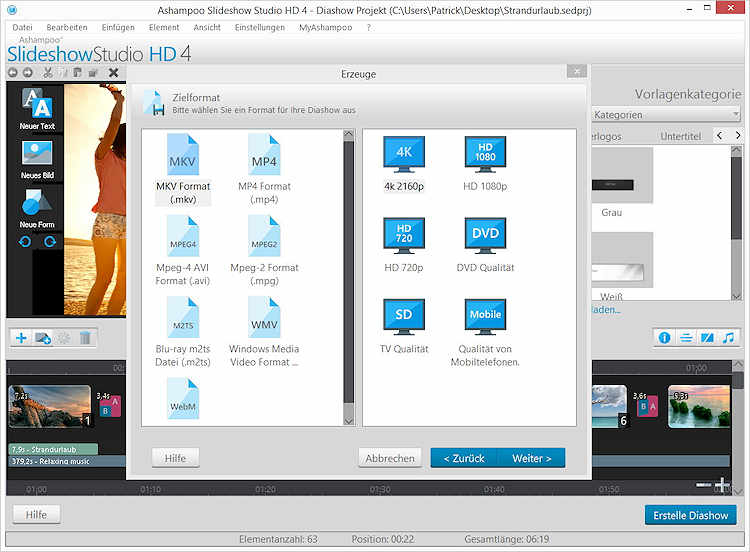Open the Kategorien dropdown
Screen dimensions: 750x552
(x=666, y=115)
